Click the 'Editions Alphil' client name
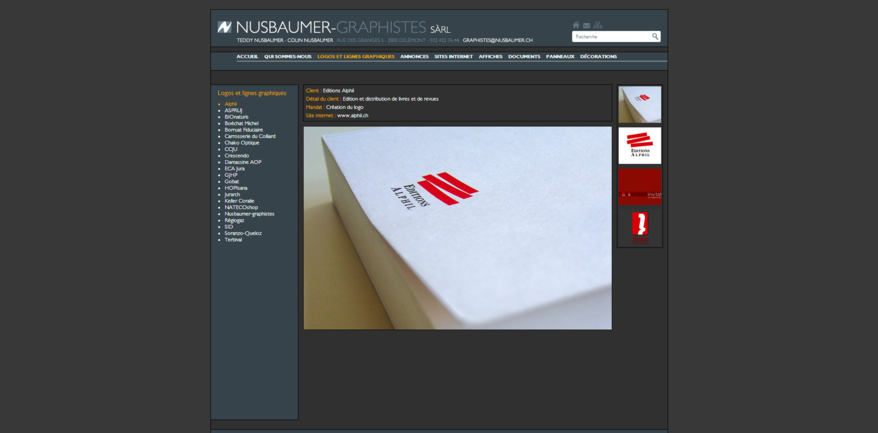The width and height of the screenshot is (878, 433). point(338,90)
